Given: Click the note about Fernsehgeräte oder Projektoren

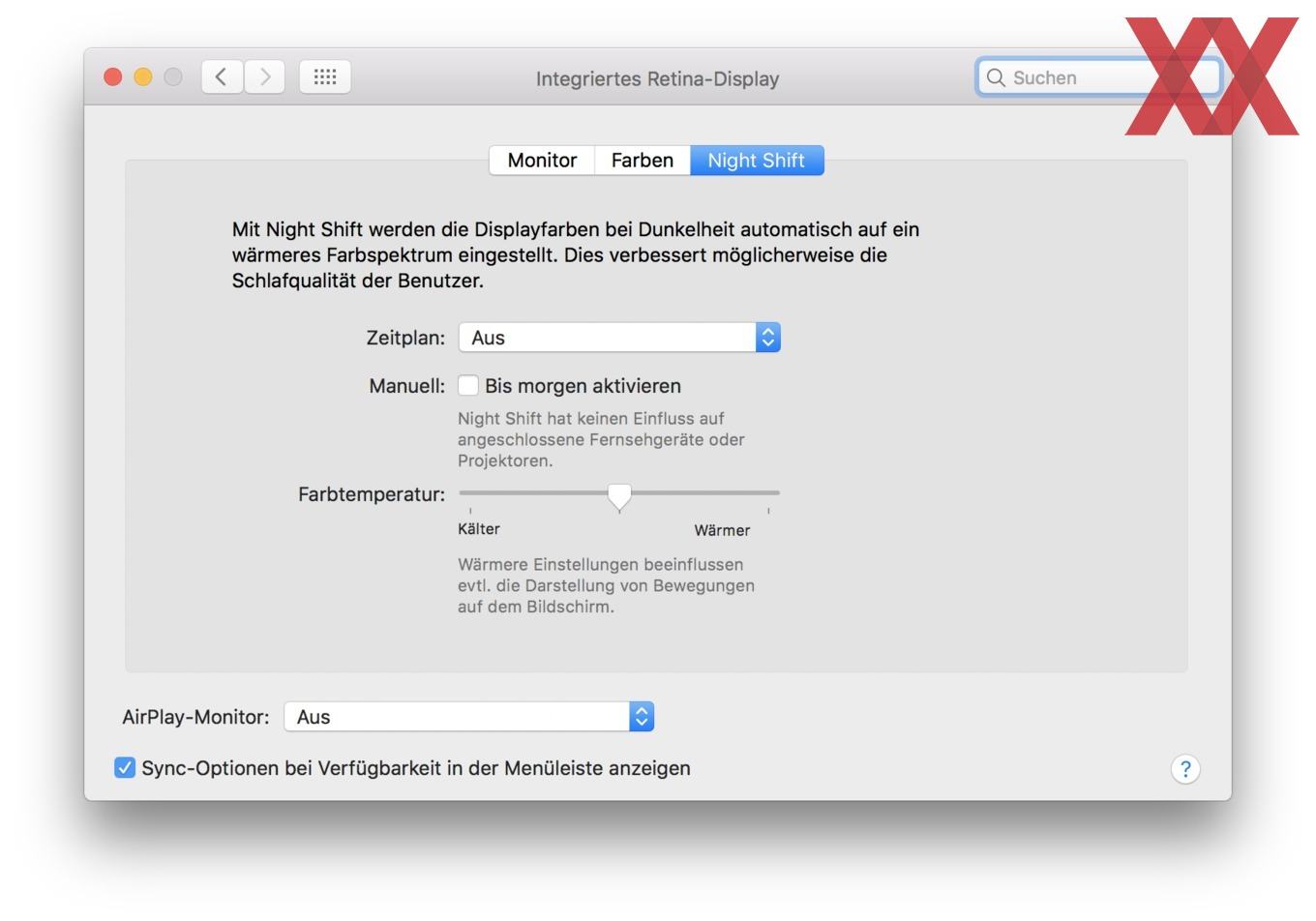Looking at the screenshot, I should (601, 439).
